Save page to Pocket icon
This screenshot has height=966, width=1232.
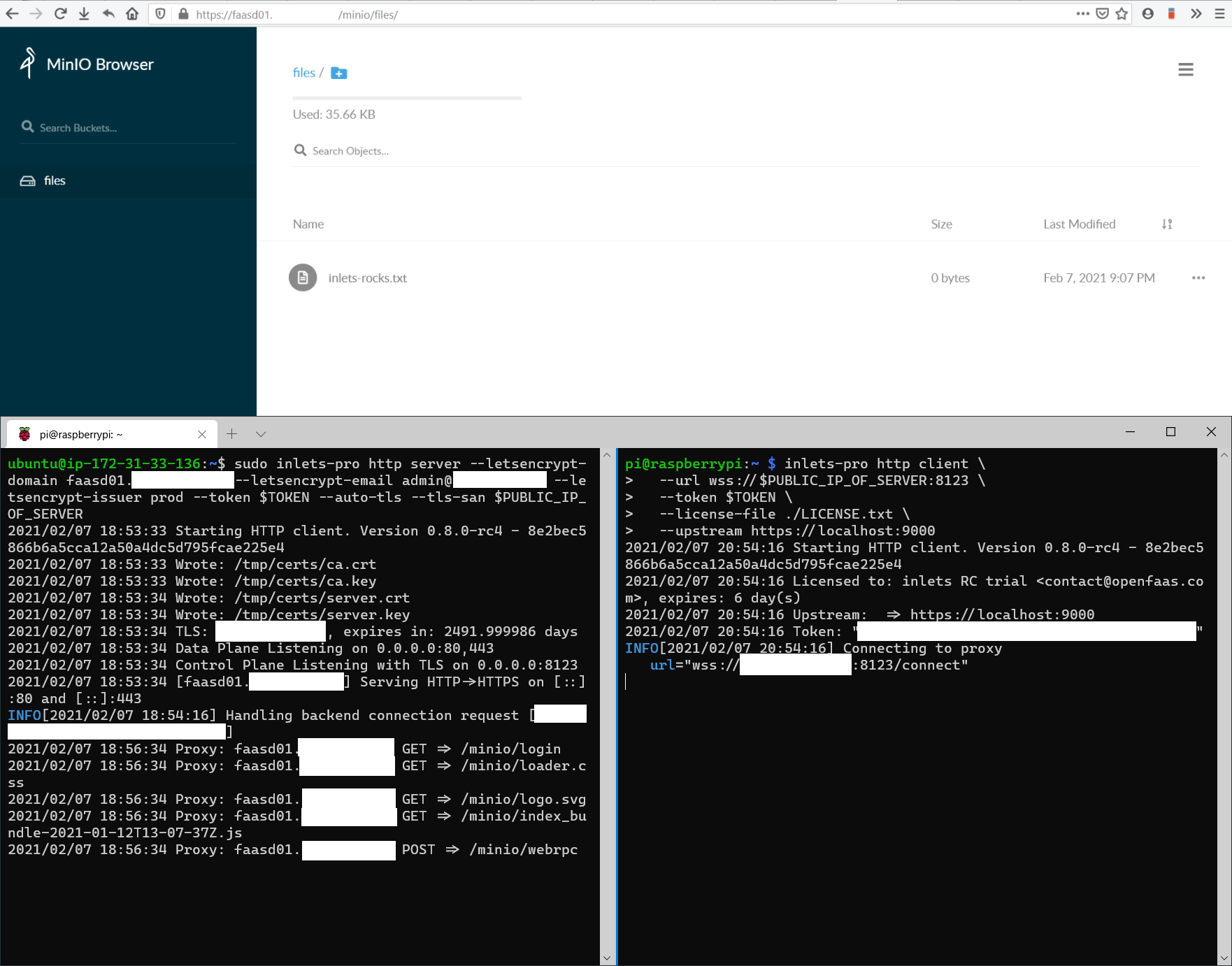pos(1103,14)
